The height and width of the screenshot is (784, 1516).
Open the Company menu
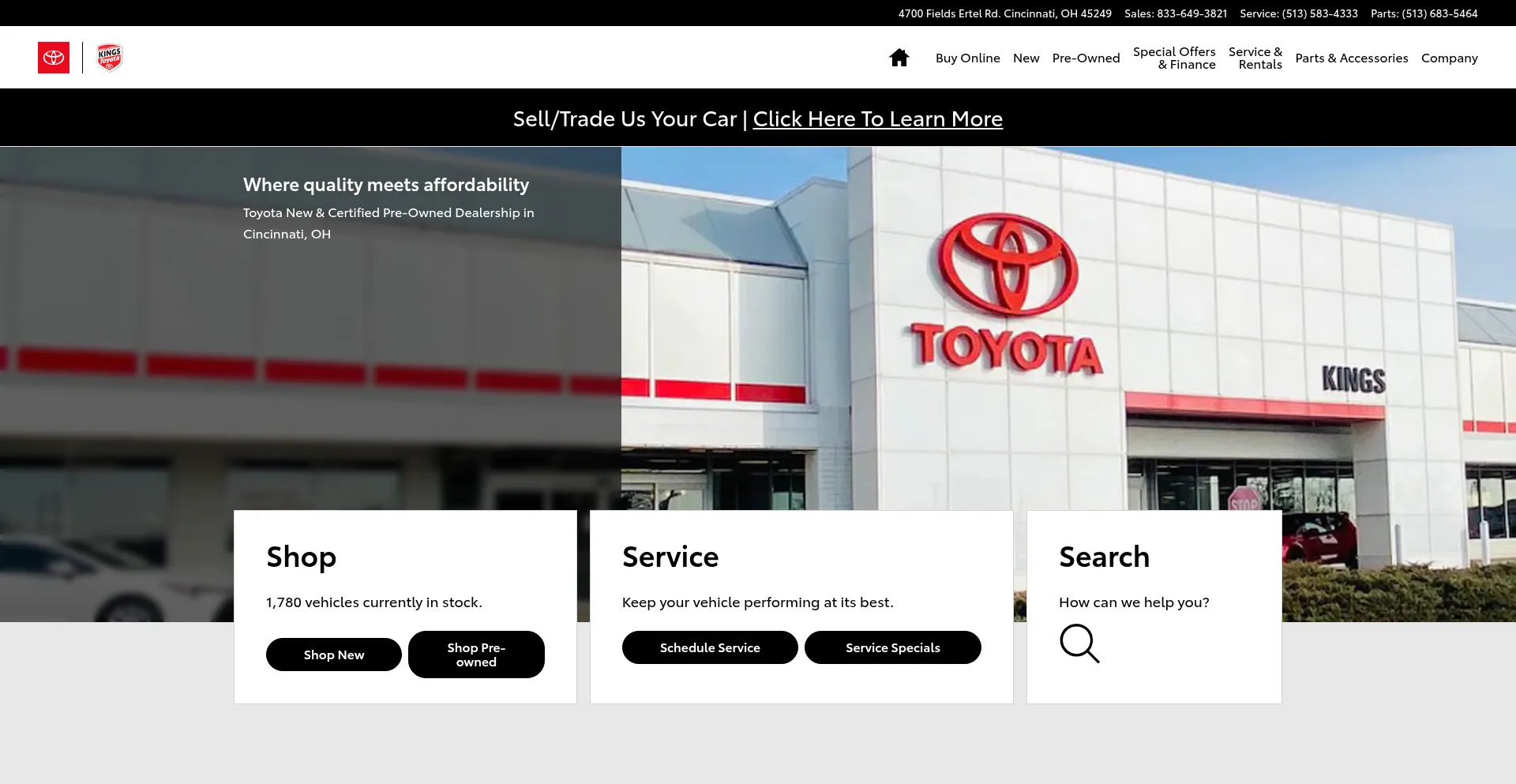click(x=1450, y=58)
